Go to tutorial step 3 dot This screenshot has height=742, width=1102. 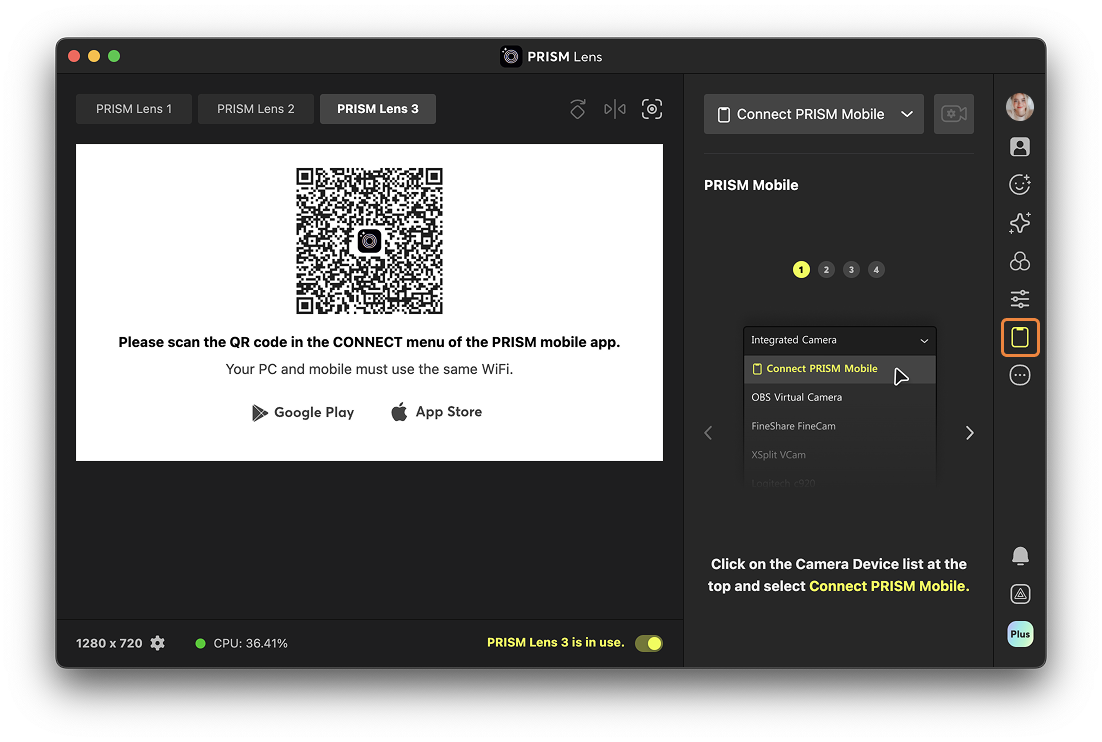pyautogui.click(x=851, y=270)
